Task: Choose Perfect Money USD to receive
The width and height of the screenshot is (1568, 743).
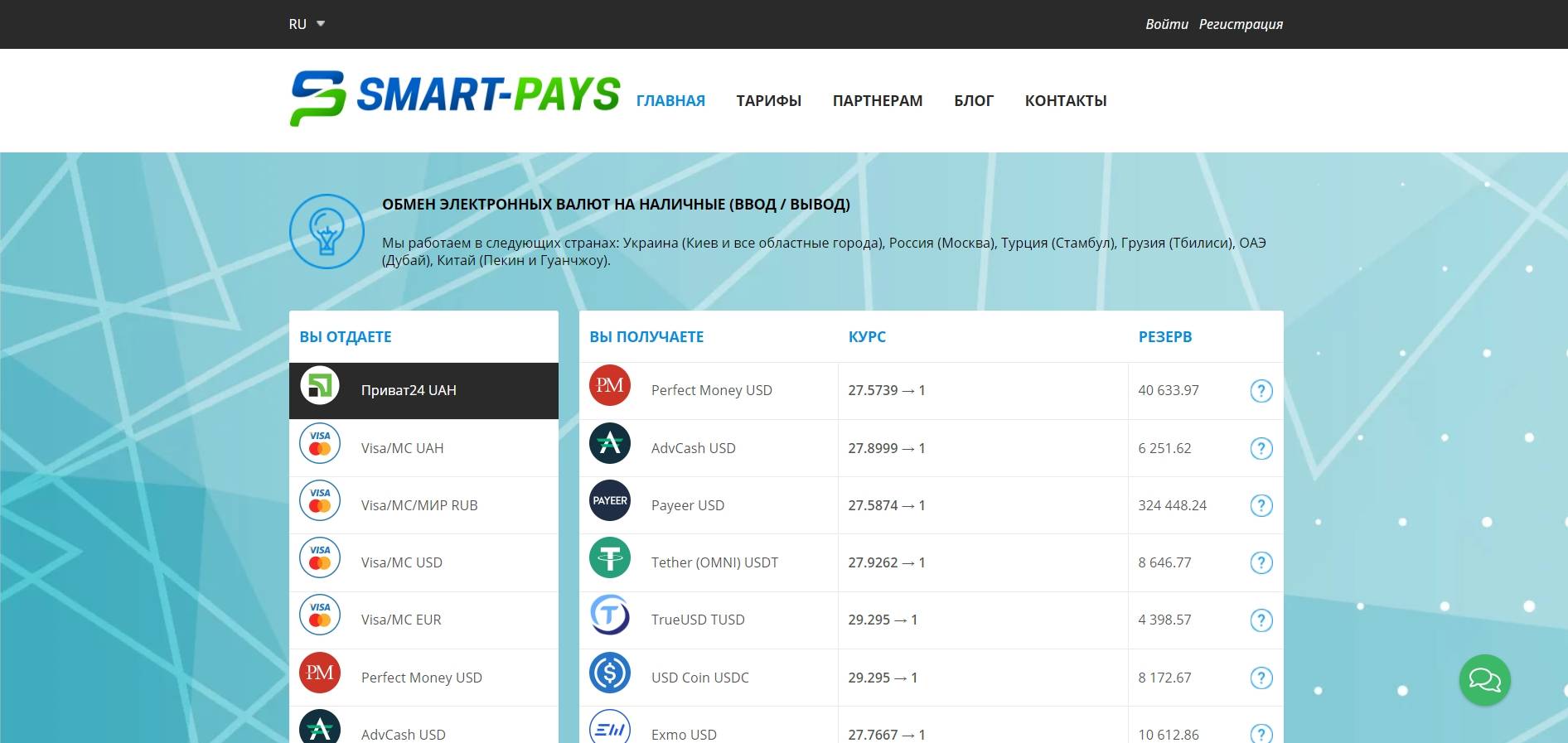Action: (x=711, y=390)
